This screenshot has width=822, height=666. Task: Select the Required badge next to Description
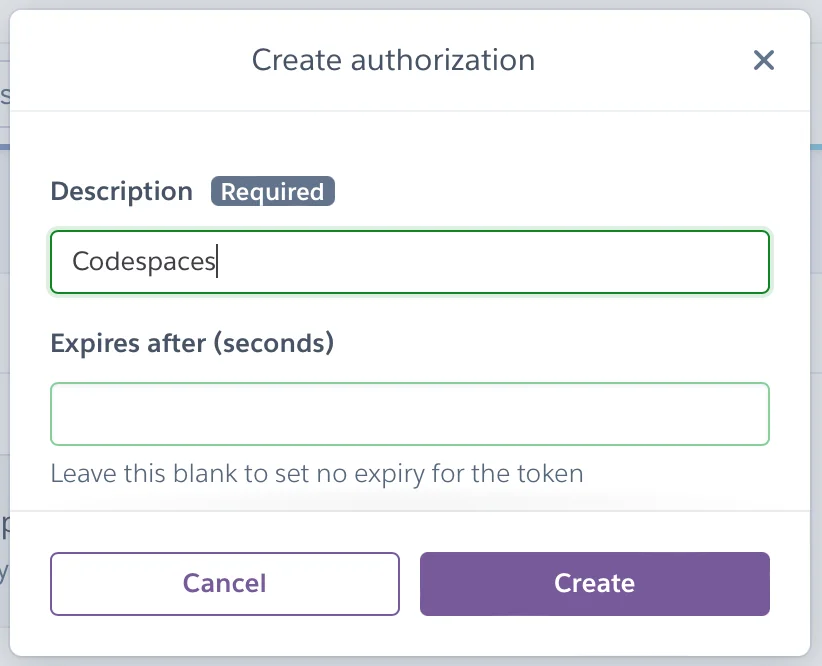pos(272,191)
